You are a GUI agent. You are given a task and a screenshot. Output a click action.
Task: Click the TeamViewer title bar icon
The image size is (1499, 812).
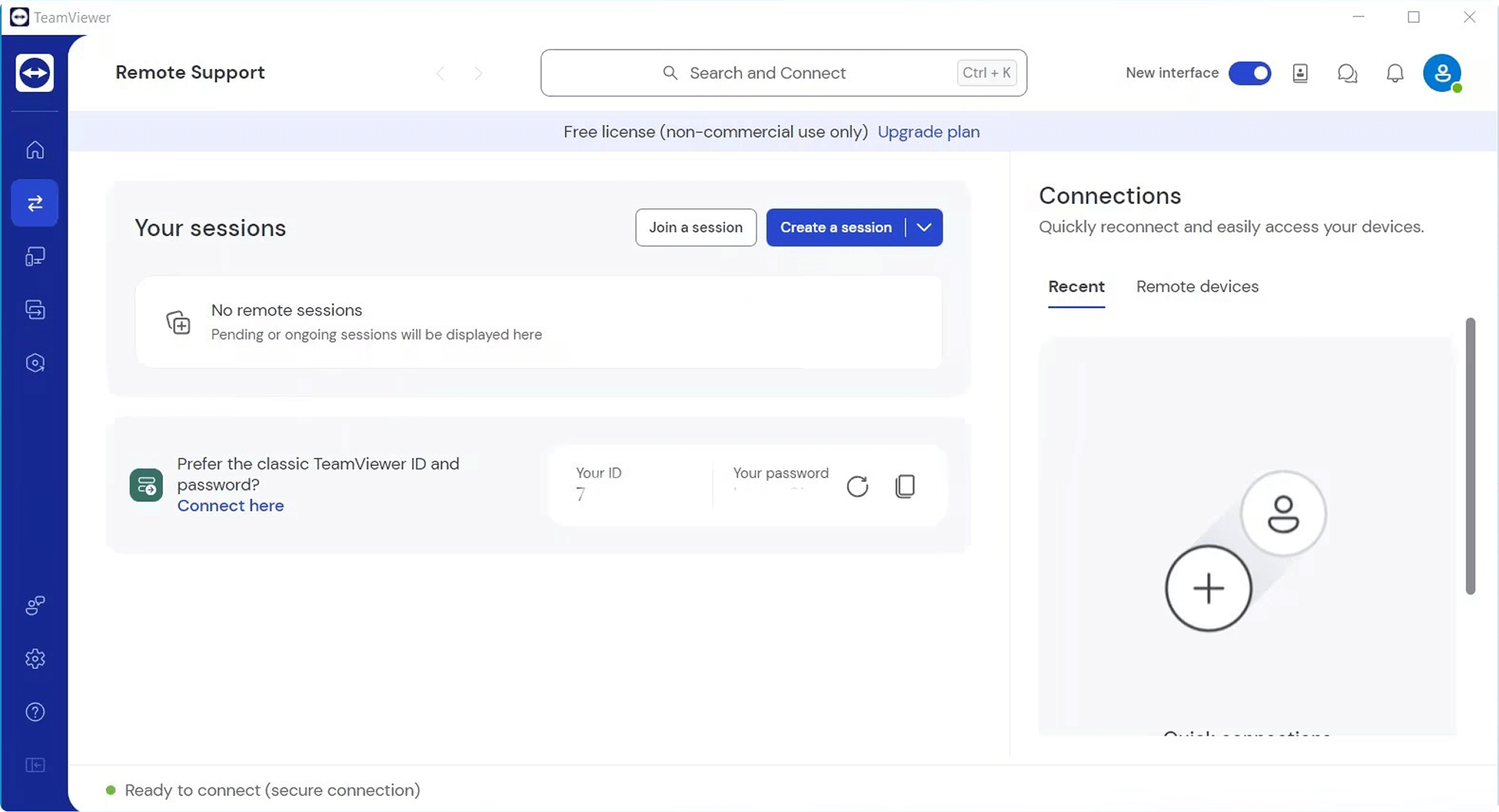coord(19,17)
